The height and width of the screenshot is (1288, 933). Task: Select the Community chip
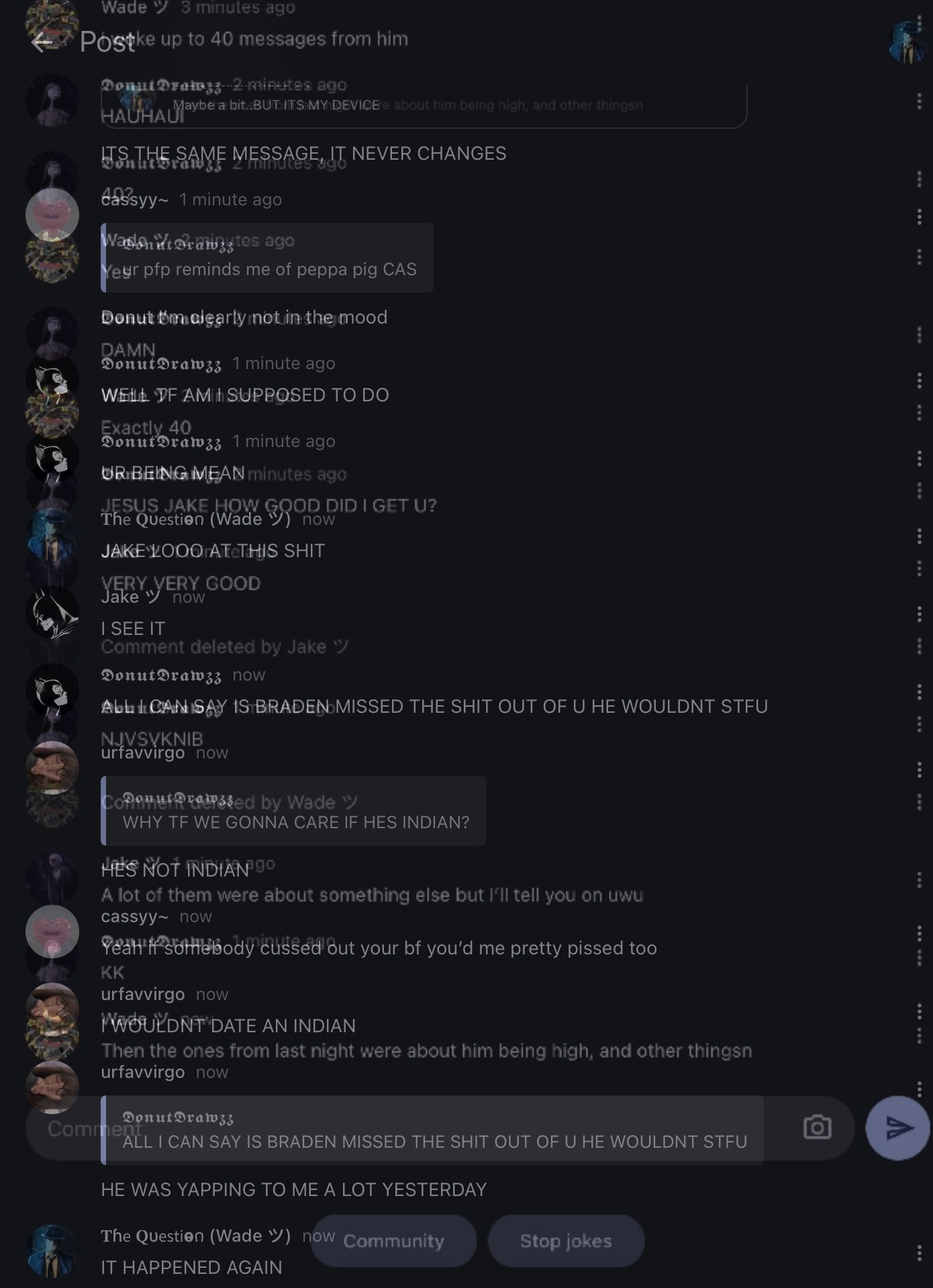pos(393,1241)
